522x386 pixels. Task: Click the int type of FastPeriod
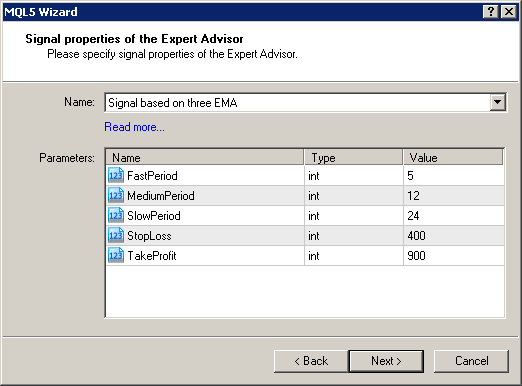tap(314, 176)
